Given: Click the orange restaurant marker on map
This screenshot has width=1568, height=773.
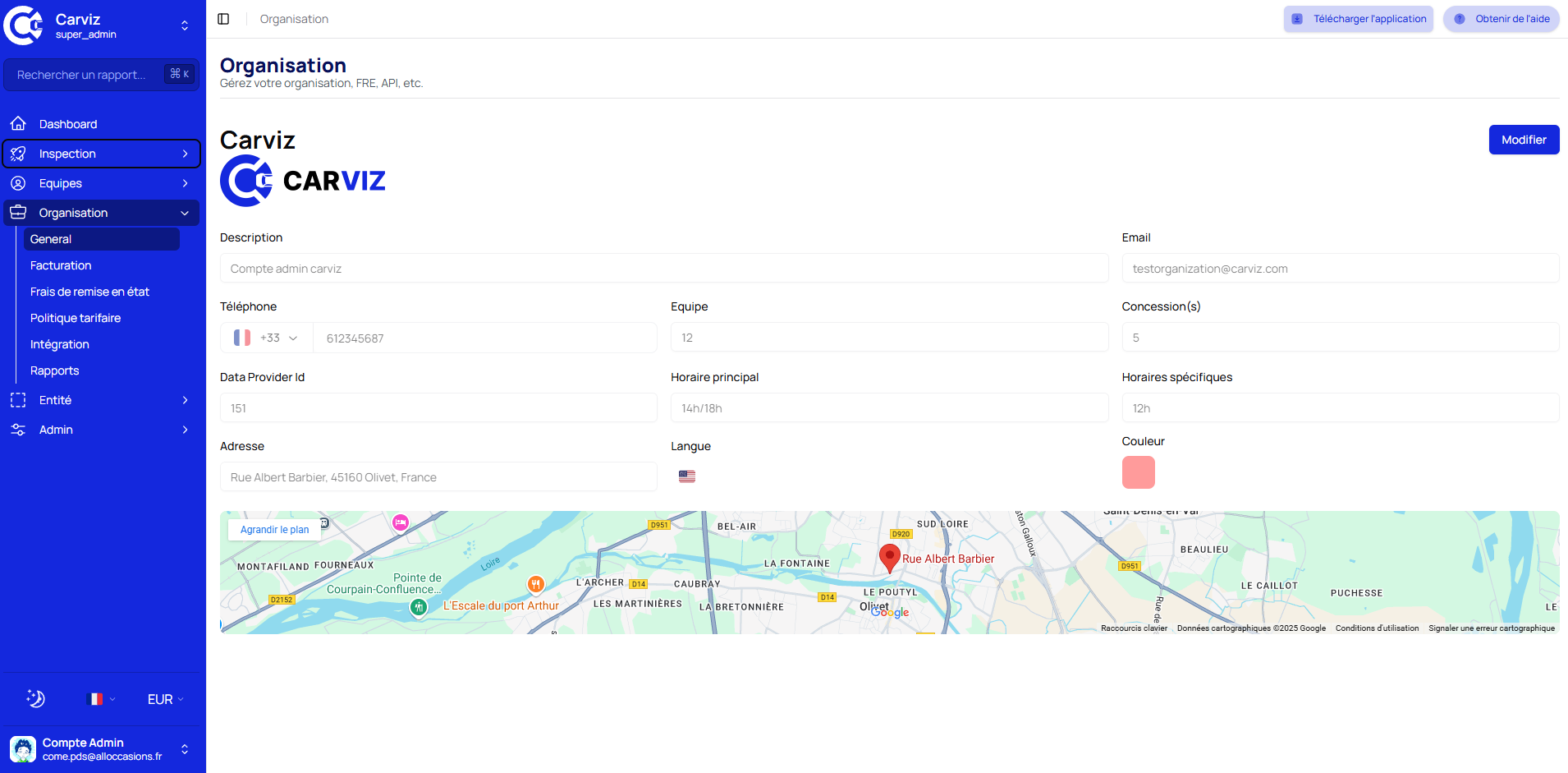Looking at the screenshot, I should pyautogui.click(x=535, y=584).
